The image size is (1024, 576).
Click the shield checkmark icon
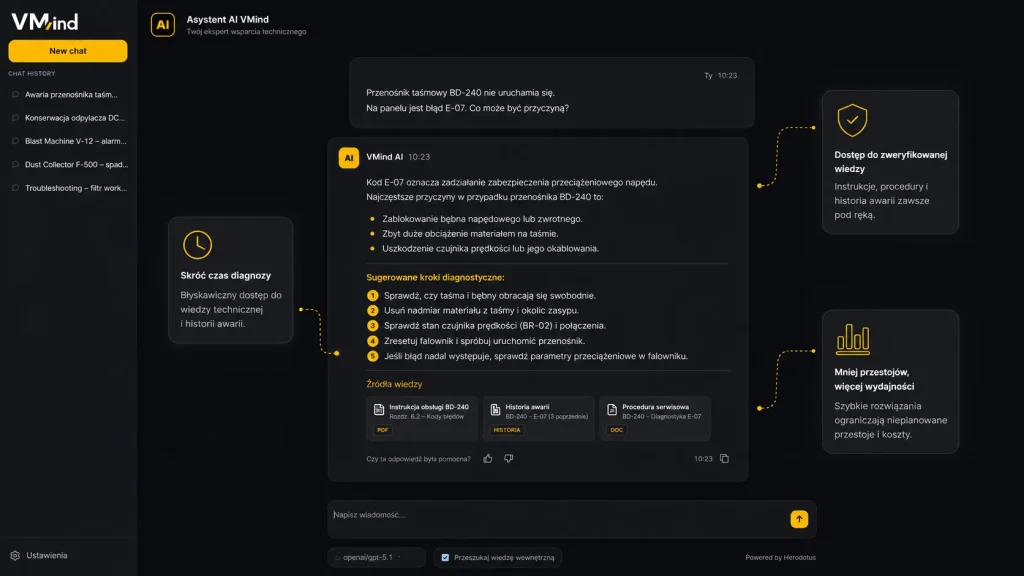852,120
